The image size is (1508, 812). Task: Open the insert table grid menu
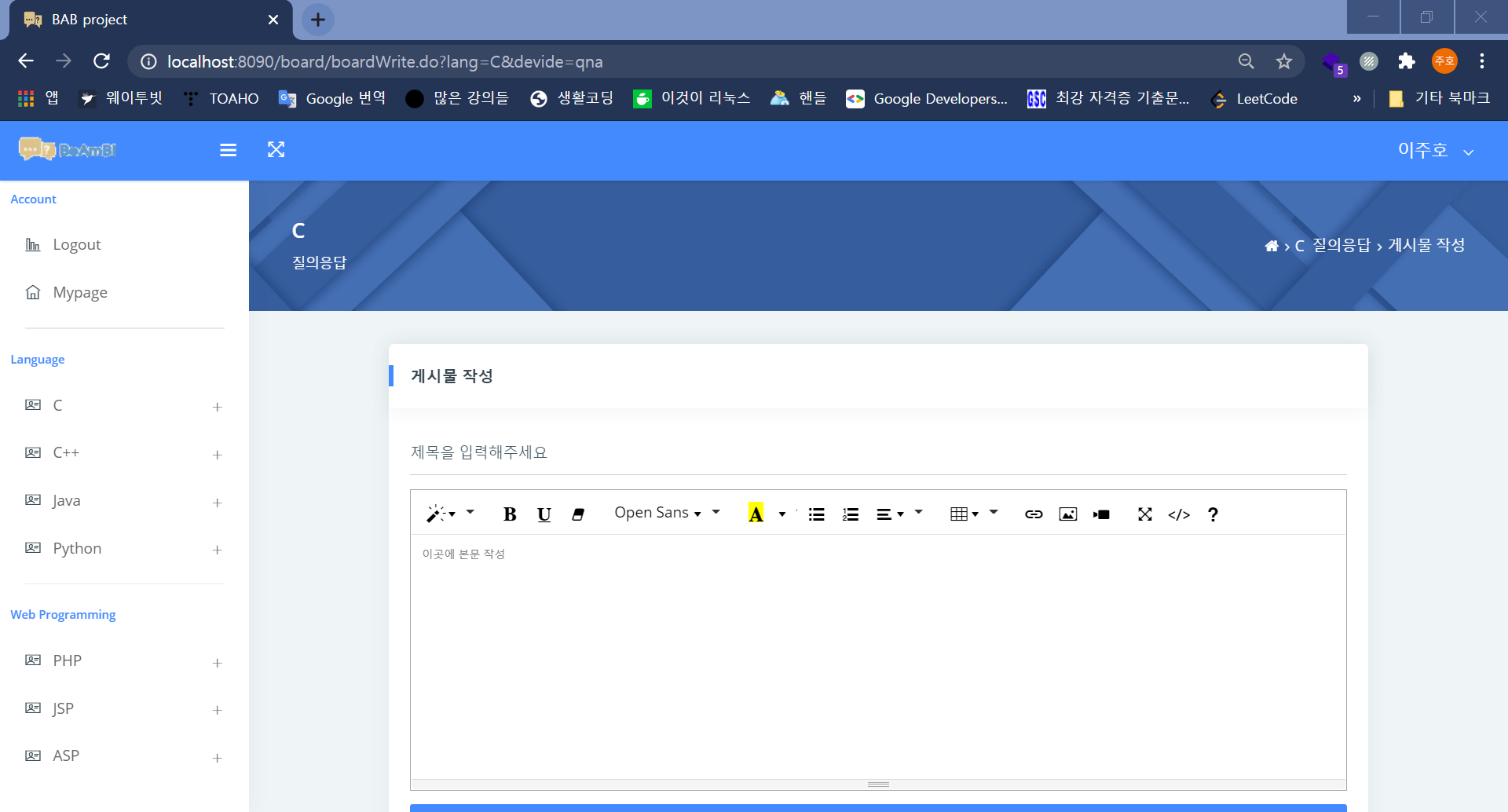coord(964,514)
